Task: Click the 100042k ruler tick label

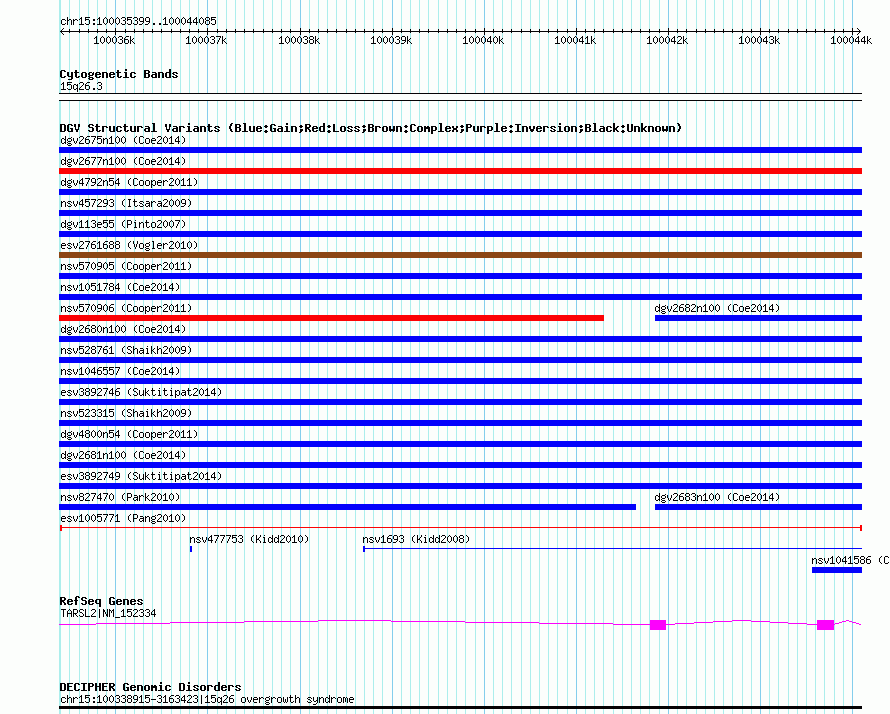Action: tap(667, 40)
